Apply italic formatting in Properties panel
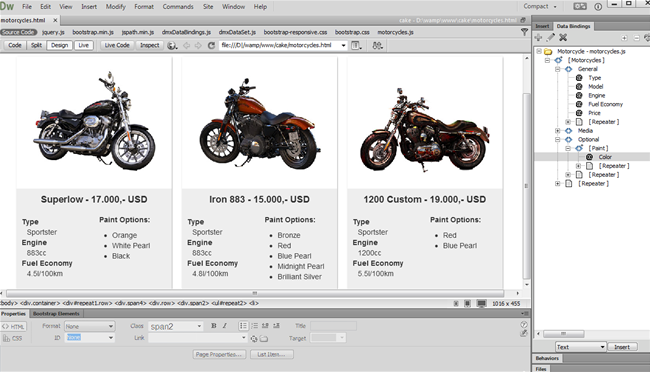 click(x=225, y=326)
